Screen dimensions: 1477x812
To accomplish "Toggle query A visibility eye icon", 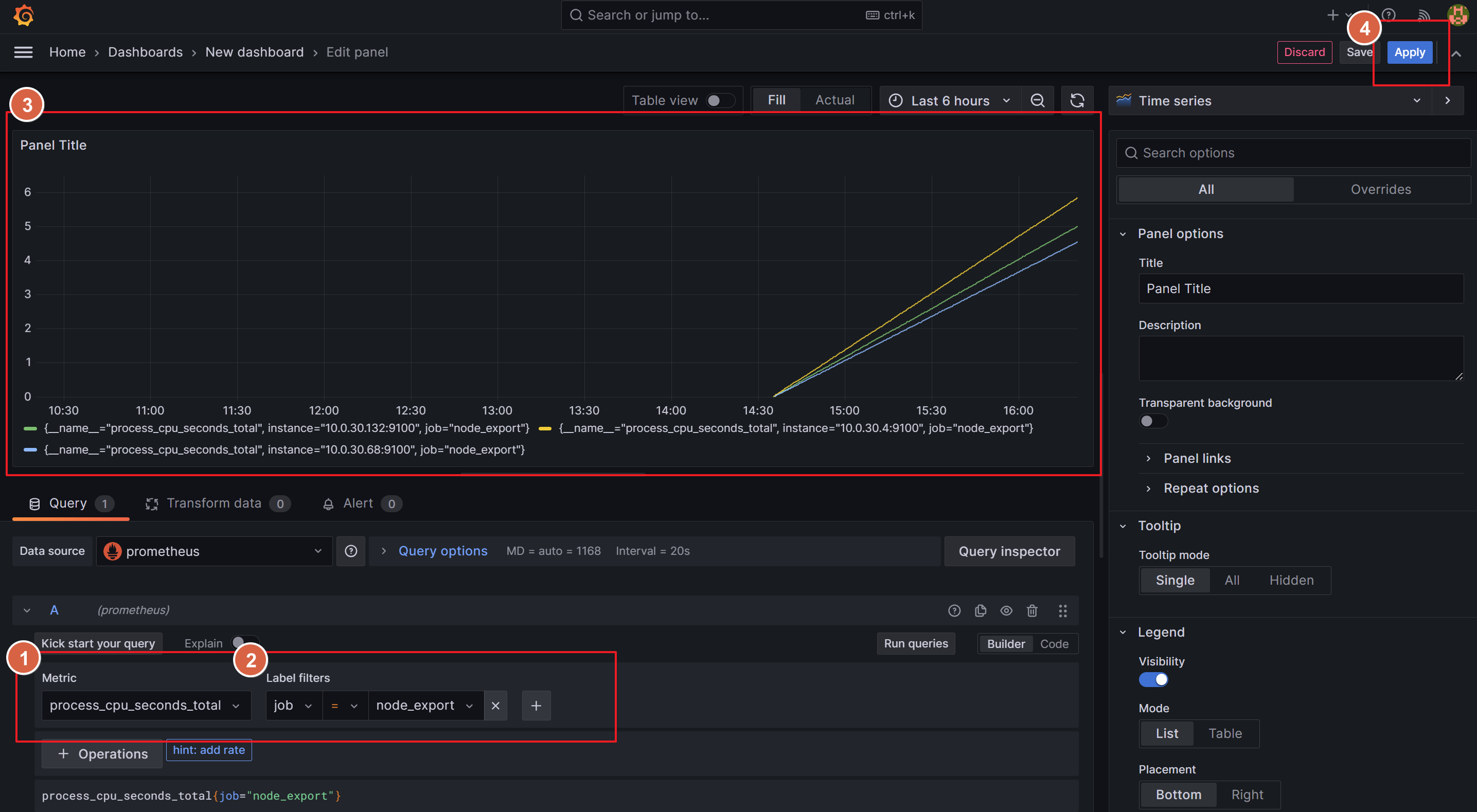I will [1006, 610].
